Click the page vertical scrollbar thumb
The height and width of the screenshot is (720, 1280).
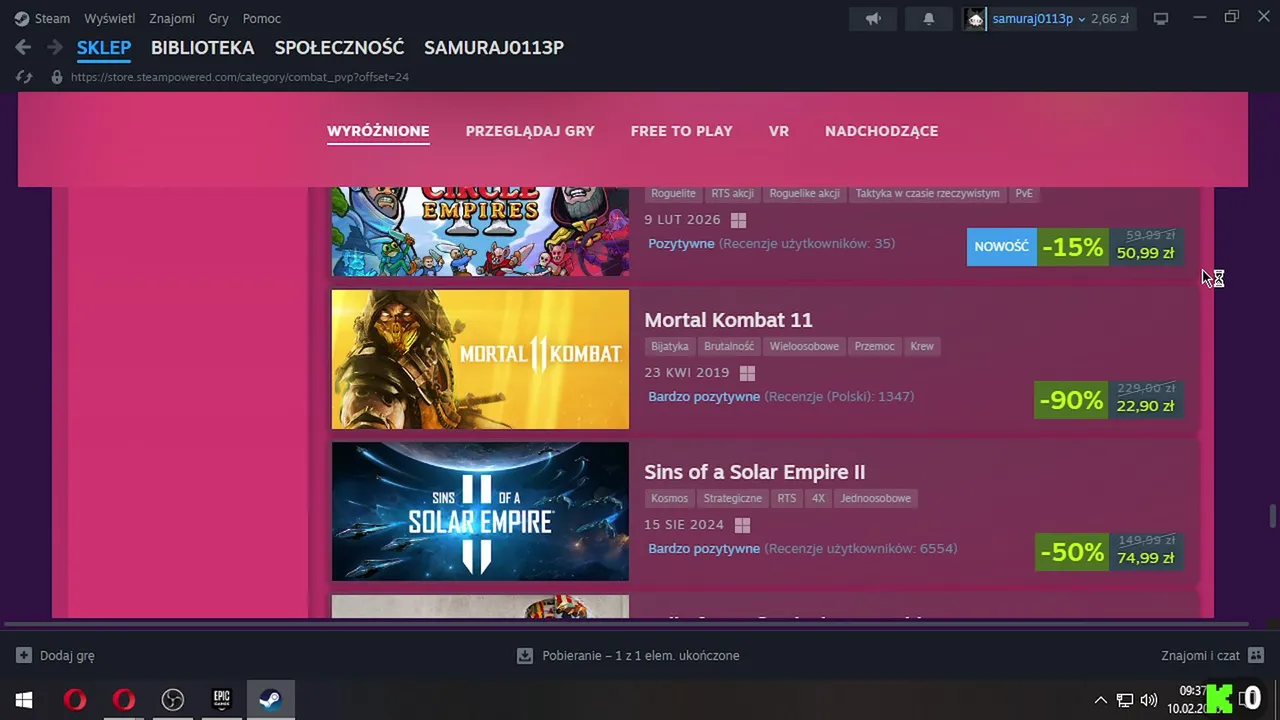[1273, 517]
